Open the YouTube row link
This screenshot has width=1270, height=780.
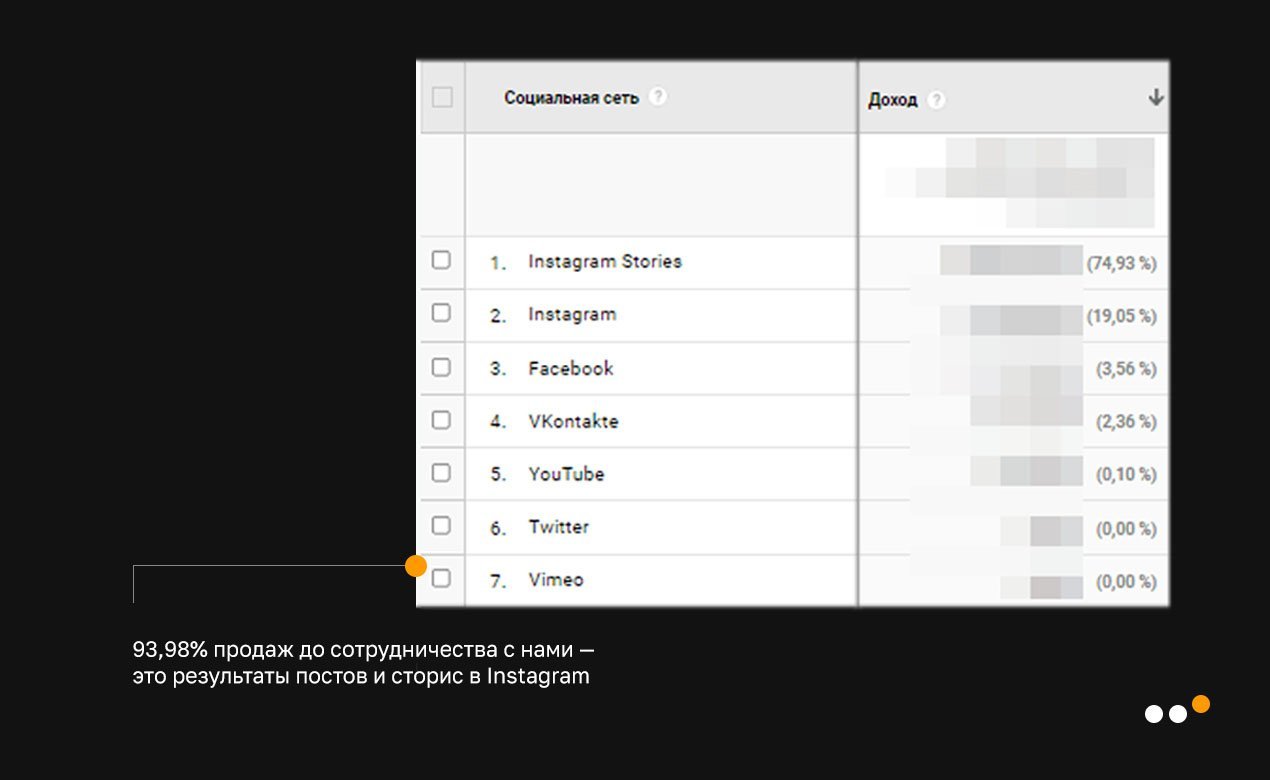[x=566, y=474]
